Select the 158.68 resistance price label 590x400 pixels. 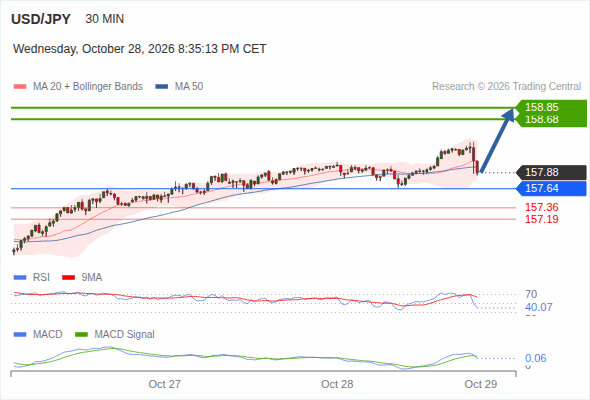542,119
